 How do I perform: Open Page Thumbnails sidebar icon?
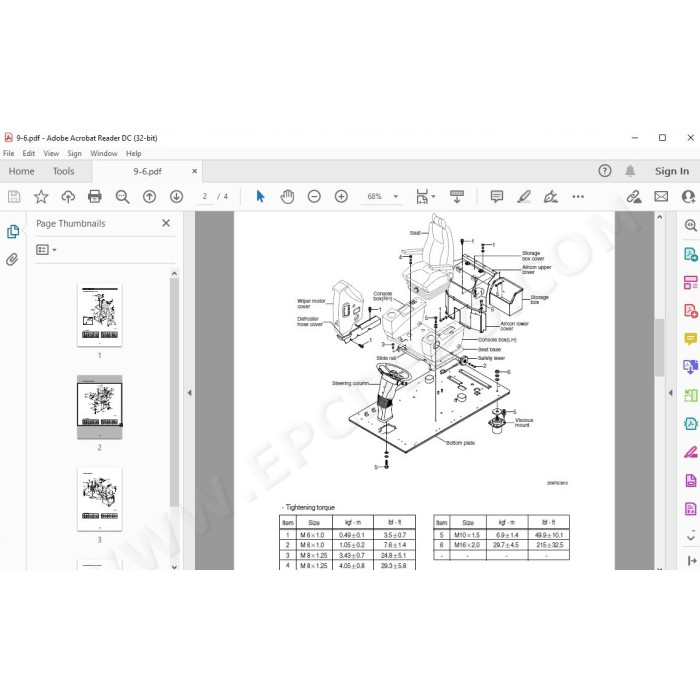point(13,231)
